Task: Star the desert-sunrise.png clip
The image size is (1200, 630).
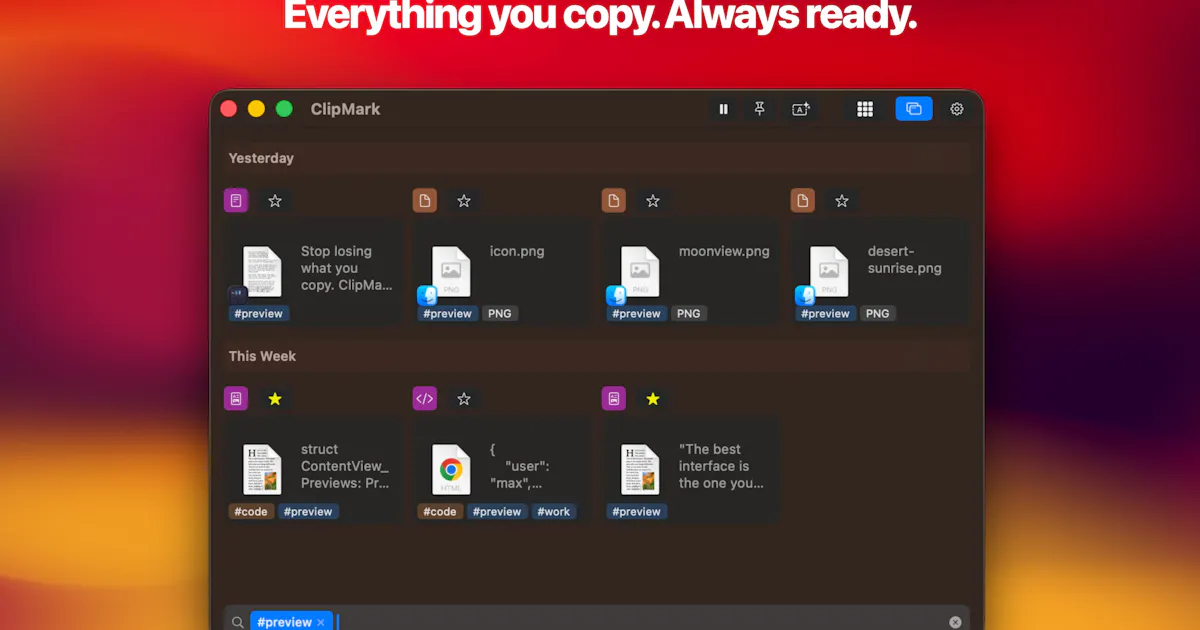Action: pyautogui.click(x=842, y=201)
